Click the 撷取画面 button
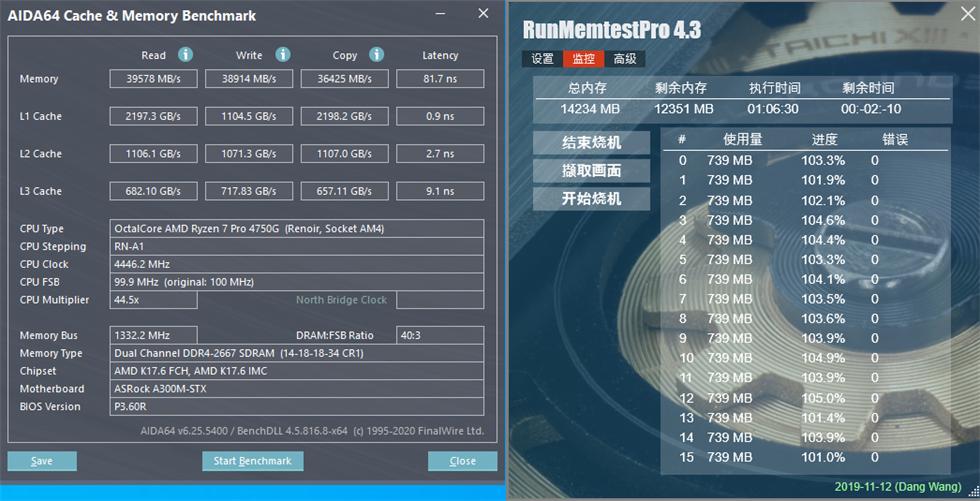Image resolution: width=980 pixels, height=501 pixels. pyautogui.click(x=591, y=171)
